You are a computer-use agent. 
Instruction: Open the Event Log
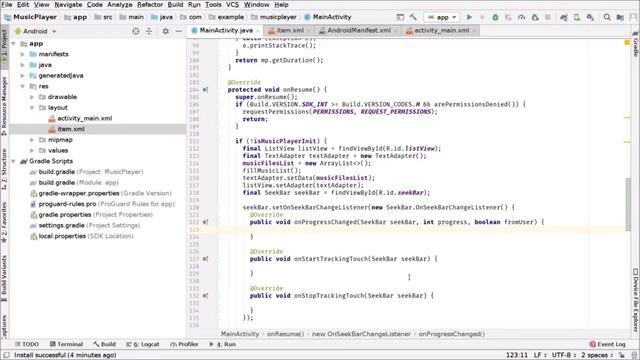(607, 344)
